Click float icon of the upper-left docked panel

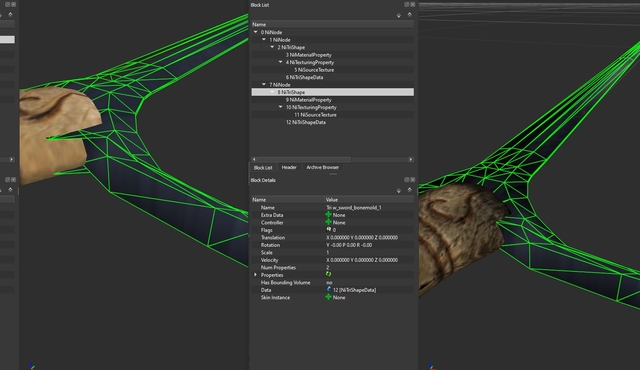pos(7,4)
